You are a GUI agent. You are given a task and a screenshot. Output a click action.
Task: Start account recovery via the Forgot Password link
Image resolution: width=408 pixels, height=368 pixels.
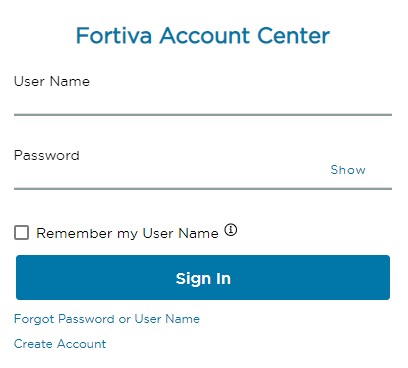pos(107,319)
